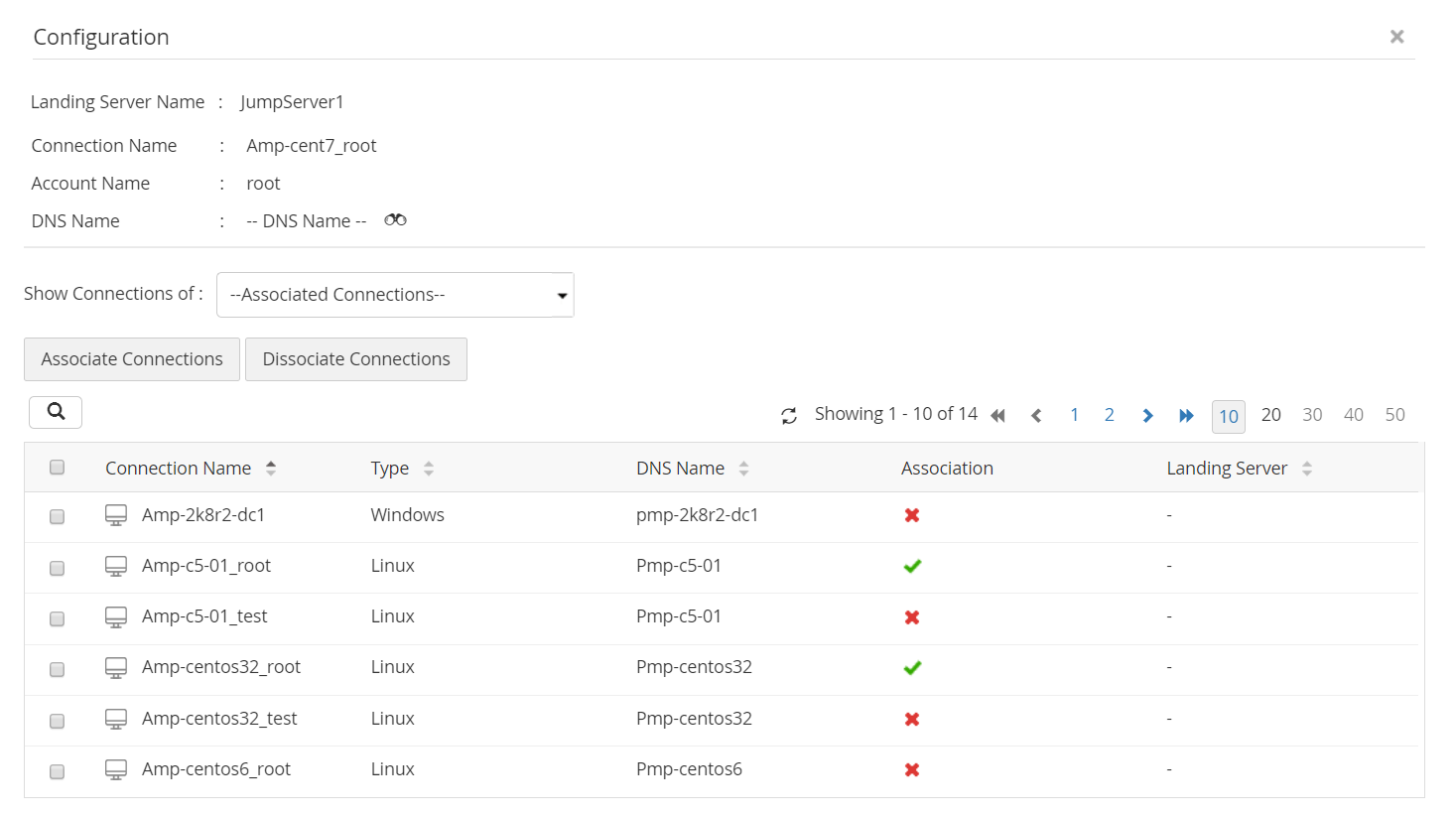This screenshot has height=816, width=1456.
Task: Check the box for Amp-c5-01_root row
Action: tap(58, 568)
